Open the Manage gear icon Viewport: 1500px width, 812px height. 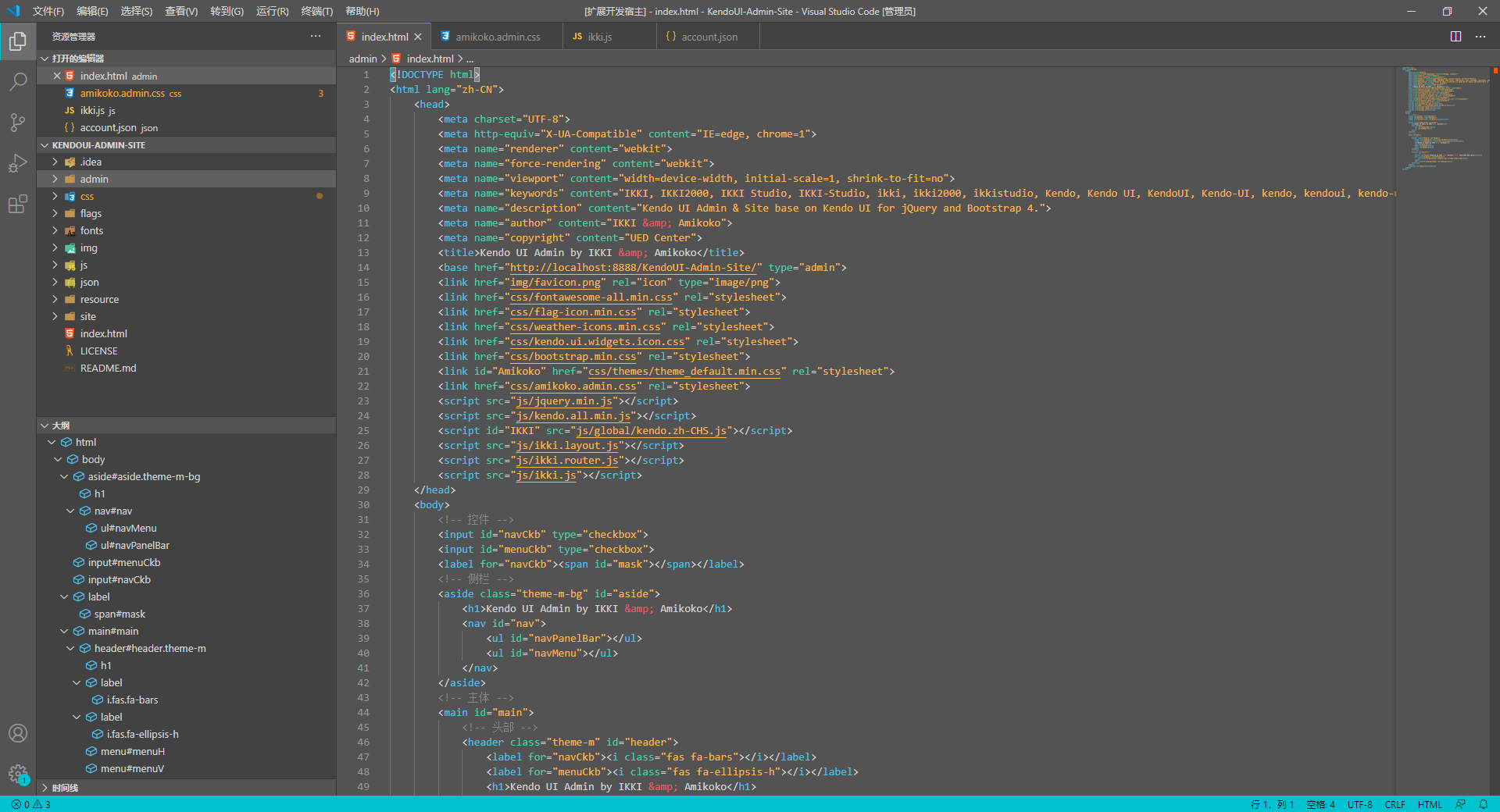click(x=18, y=774)
